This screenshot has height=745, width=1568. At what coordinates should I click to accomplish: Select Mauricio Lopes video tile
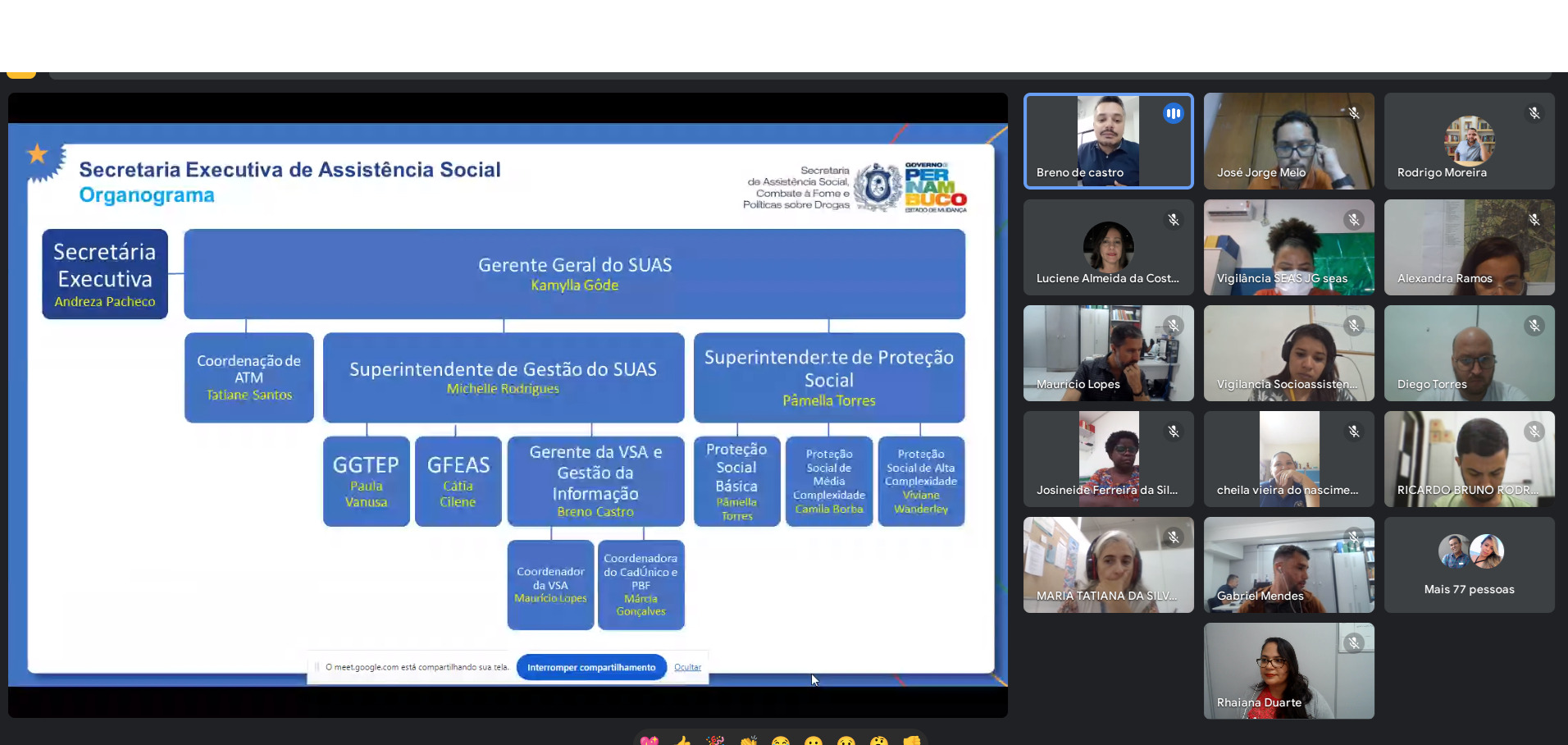coord(1108,353)
